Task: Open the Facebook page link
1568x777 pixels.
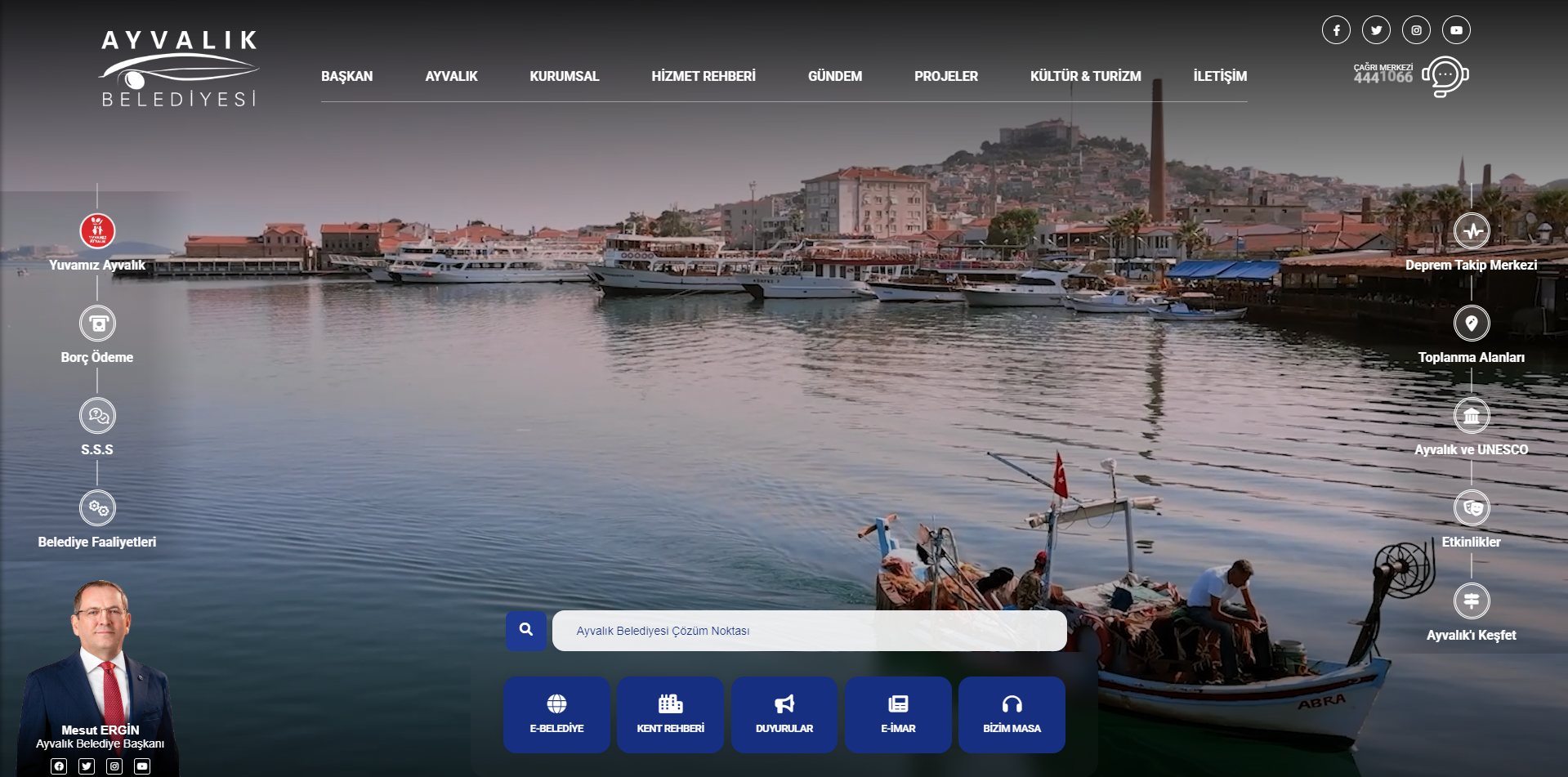Action: [1337, 29]
